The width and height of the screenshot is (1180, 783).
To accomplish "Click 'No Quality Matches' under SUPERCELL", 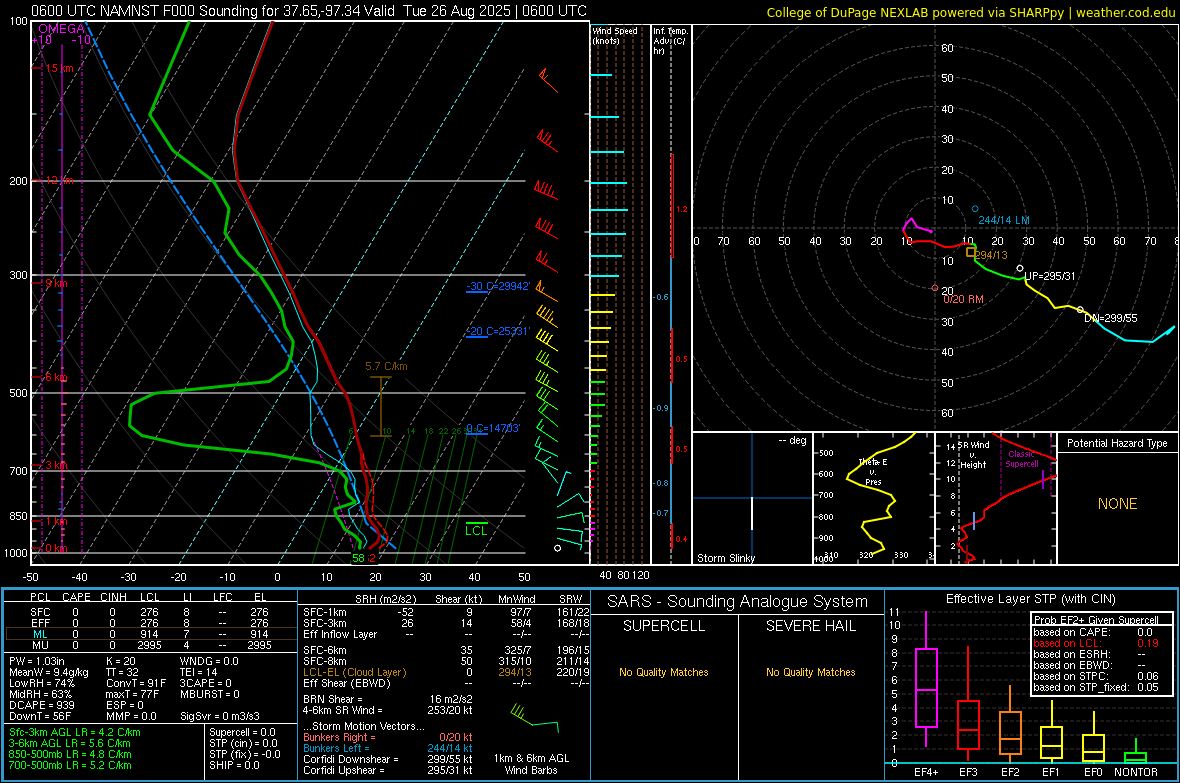I will [664, 672].
